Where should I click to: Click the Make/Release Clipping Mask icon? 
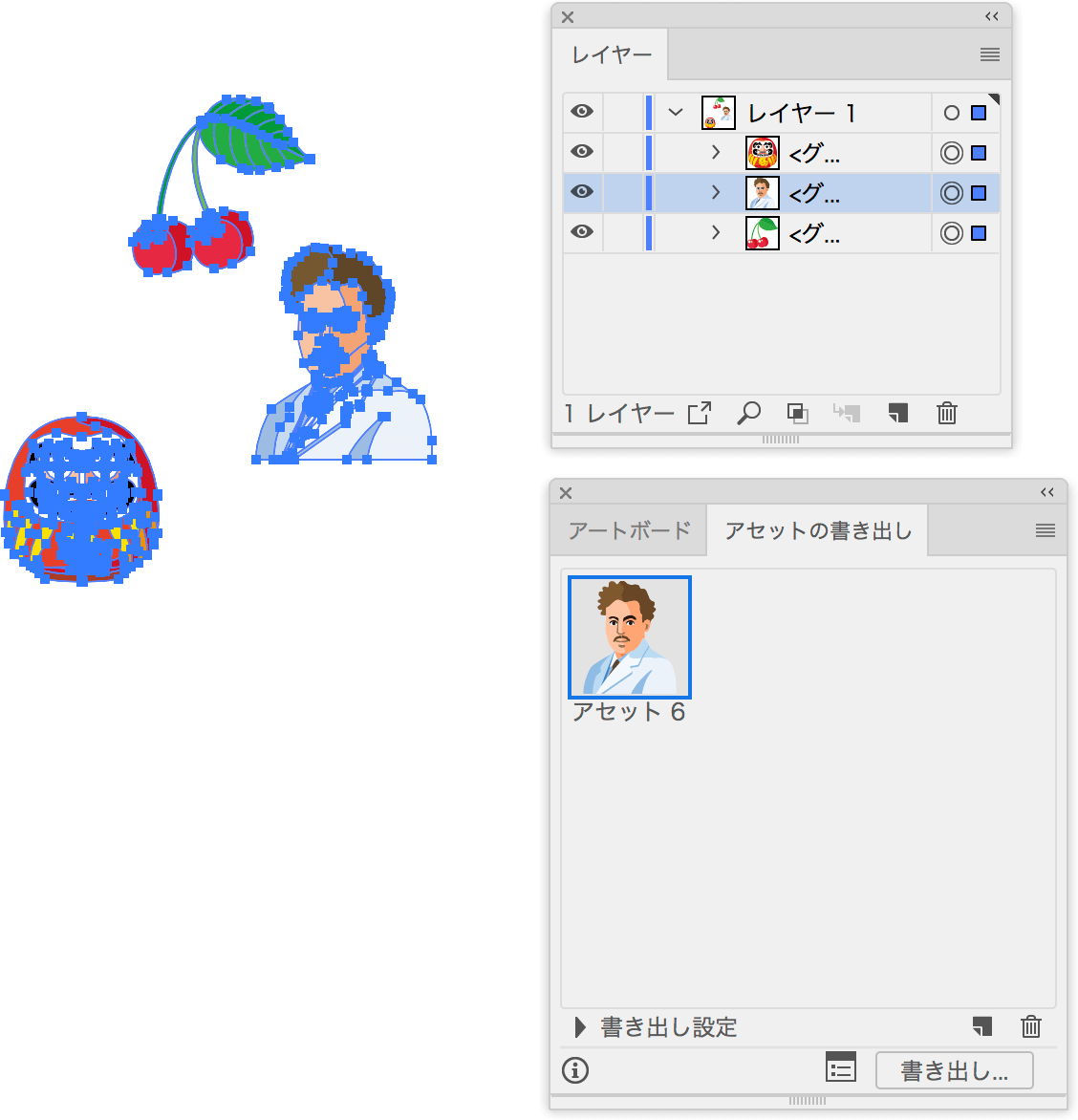(x=797, y=413)
